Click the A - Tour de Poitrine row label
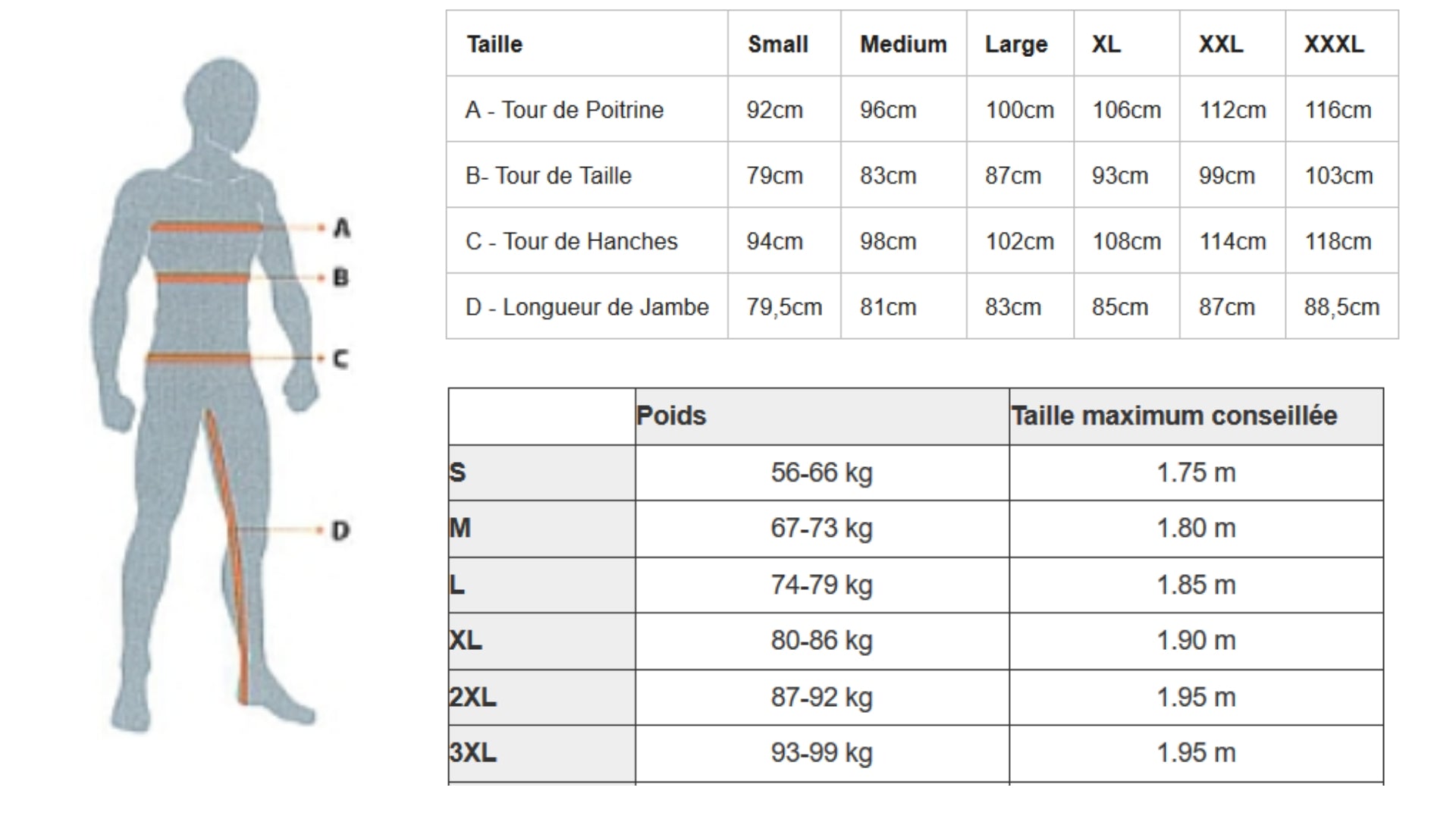Image resolution: width=1456 pixels, height=819 pixels. point(564,110)
